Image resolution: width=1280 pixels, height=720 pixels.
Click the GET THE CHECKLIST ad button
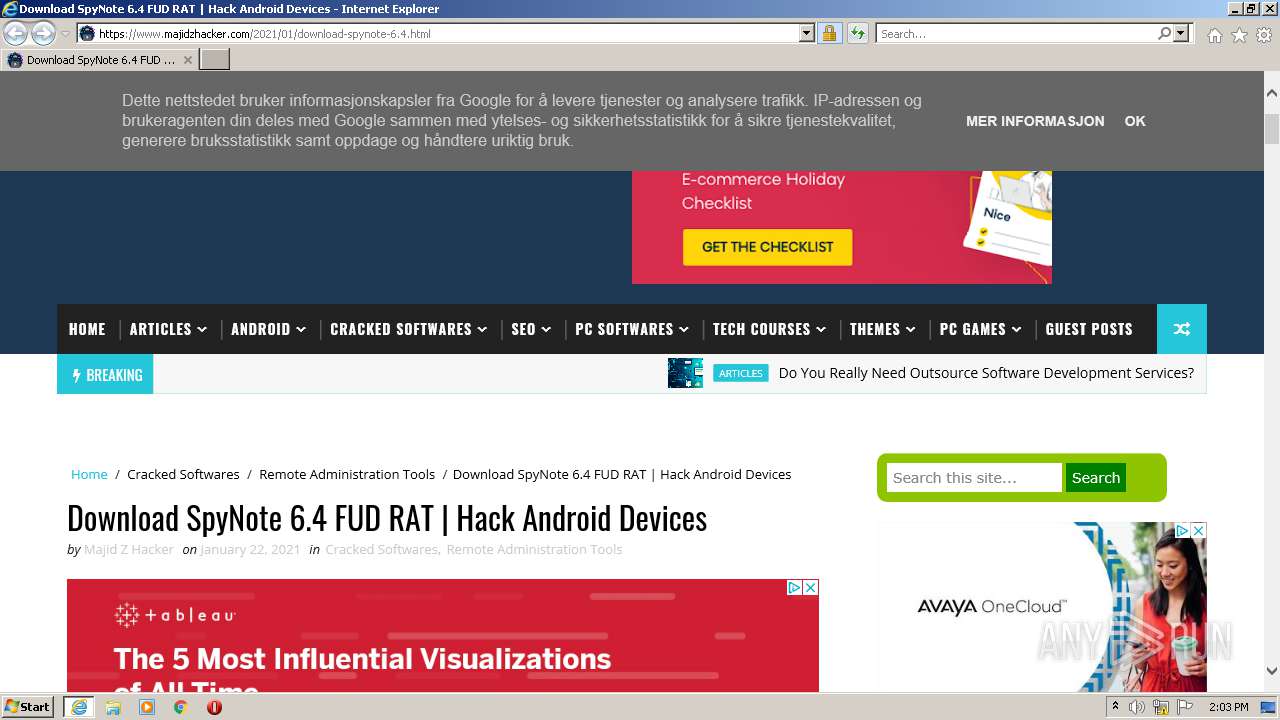click(767, 247)
